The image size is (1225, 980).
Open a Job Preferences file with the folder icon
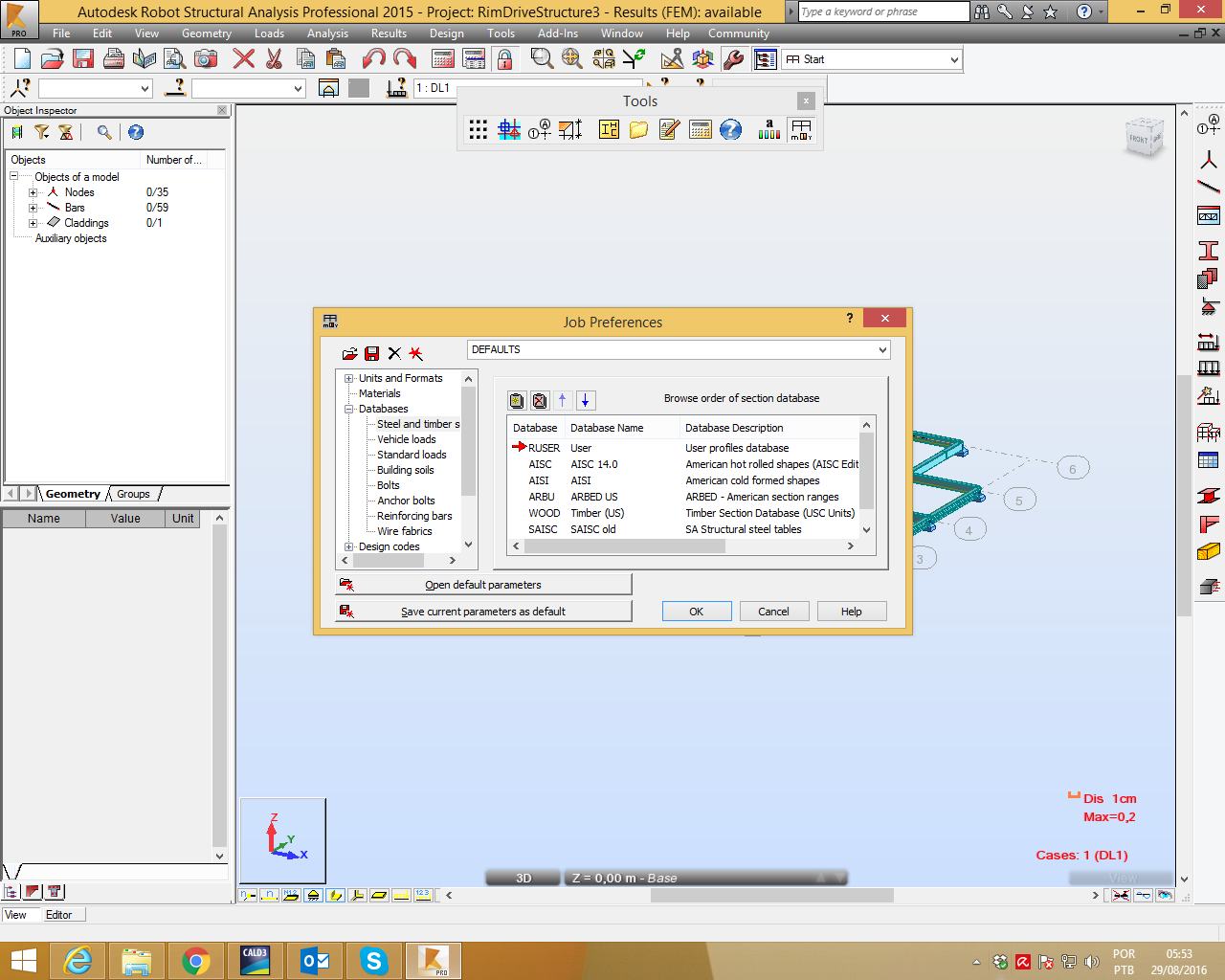coord(350,353)
